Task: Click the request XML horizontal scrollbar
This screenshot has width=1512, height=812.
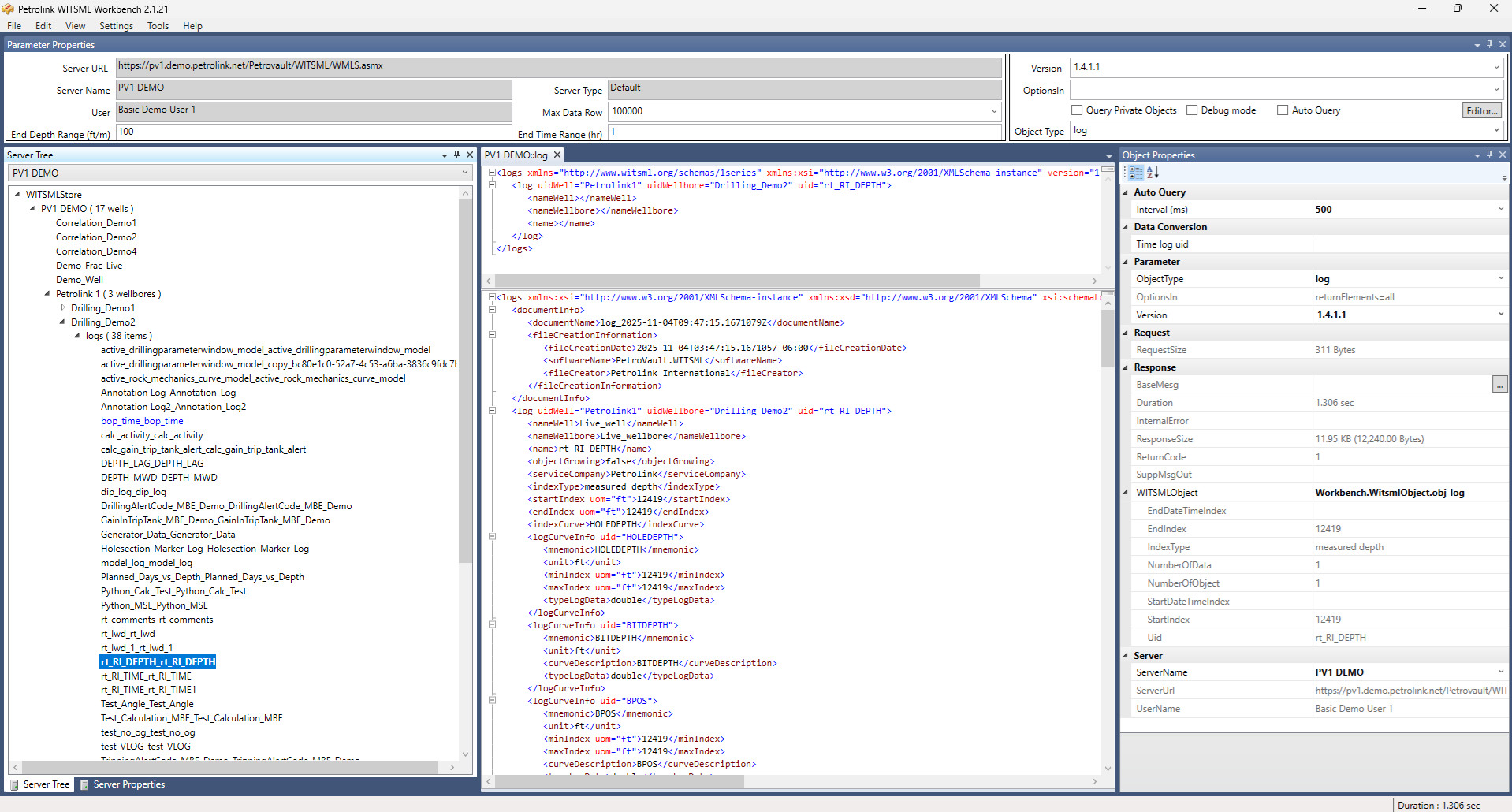Action: click(x=737, y=281)
